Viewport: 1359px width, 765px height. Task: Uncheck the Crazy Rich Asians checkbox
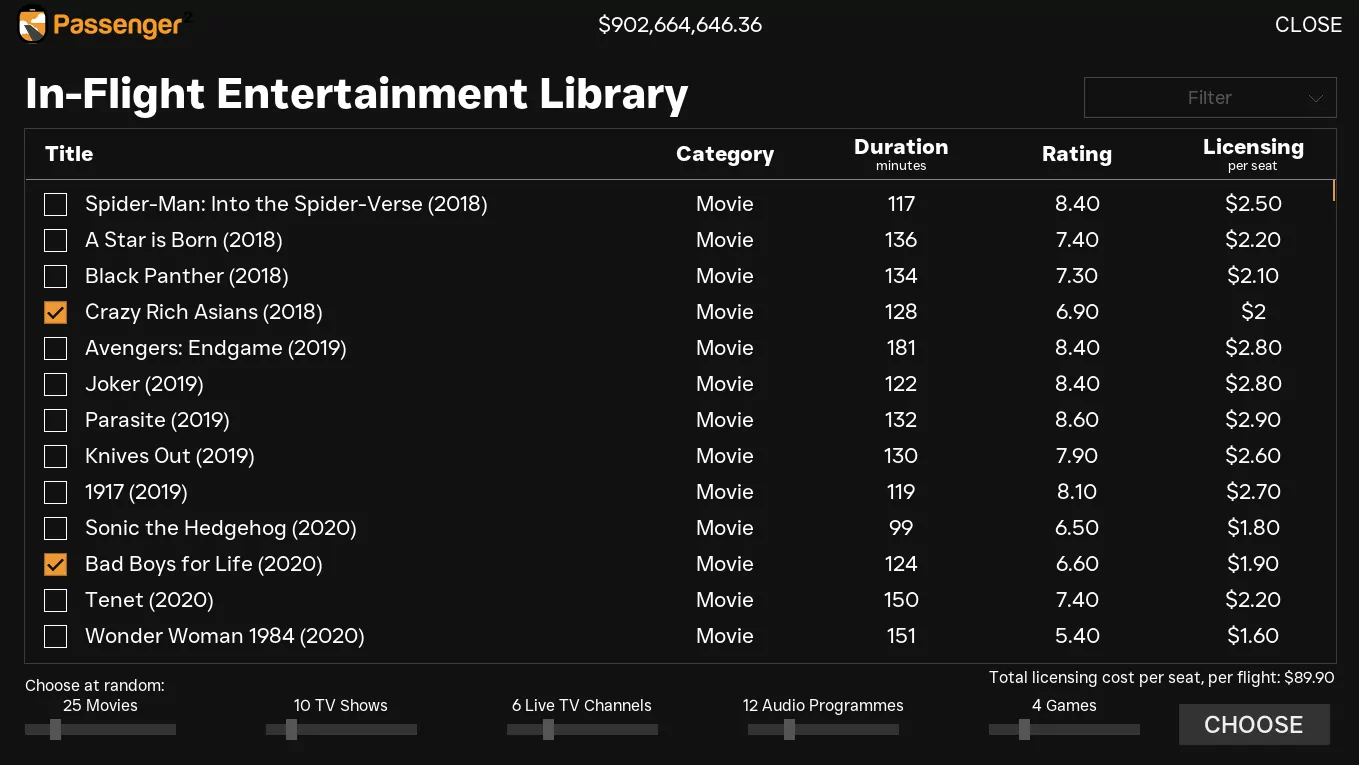(x=56, y=312)
